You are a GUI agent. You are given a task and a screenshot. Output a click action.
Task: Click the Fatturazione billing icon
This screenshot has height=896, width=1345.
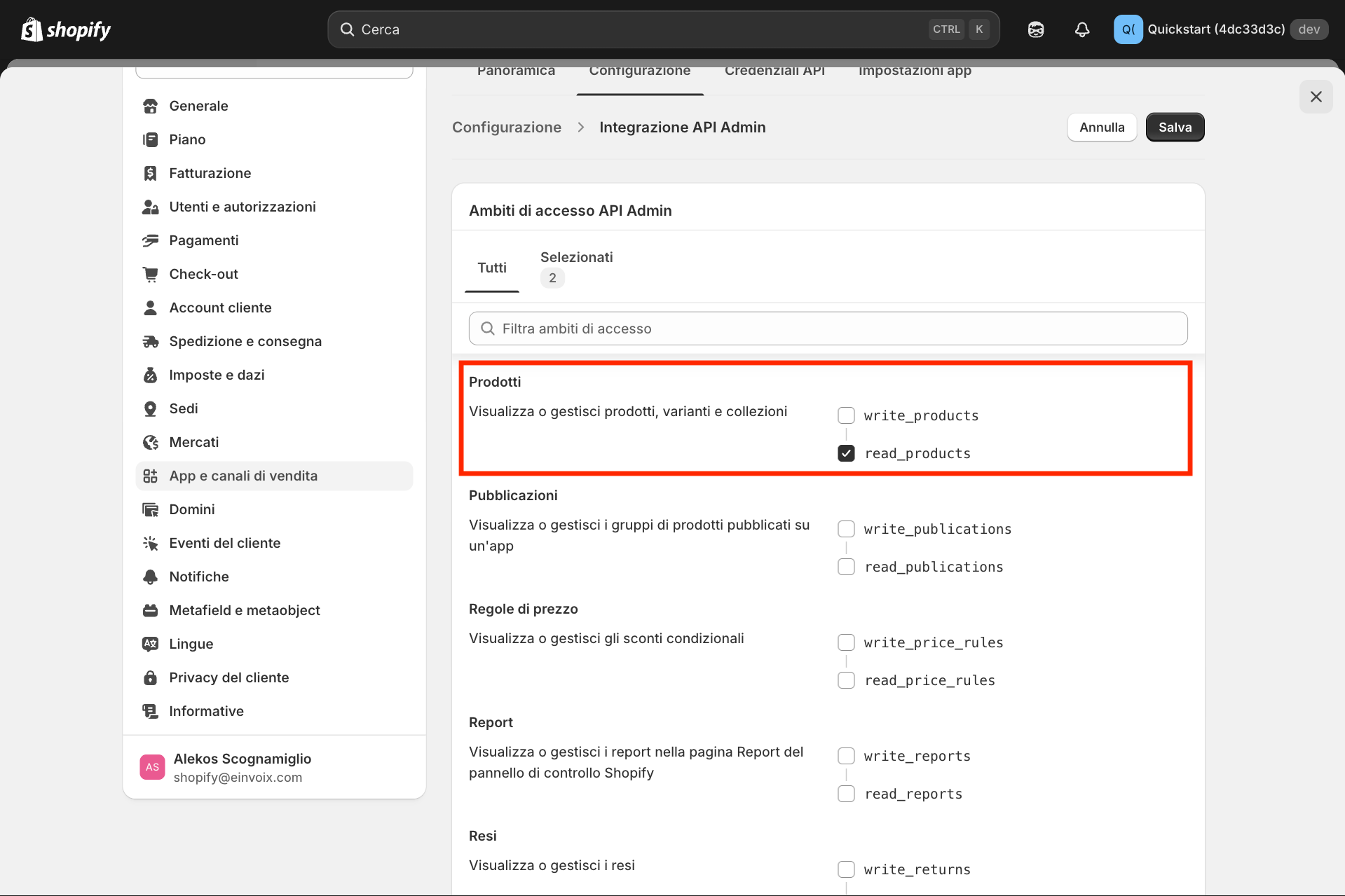pos(150,173)
